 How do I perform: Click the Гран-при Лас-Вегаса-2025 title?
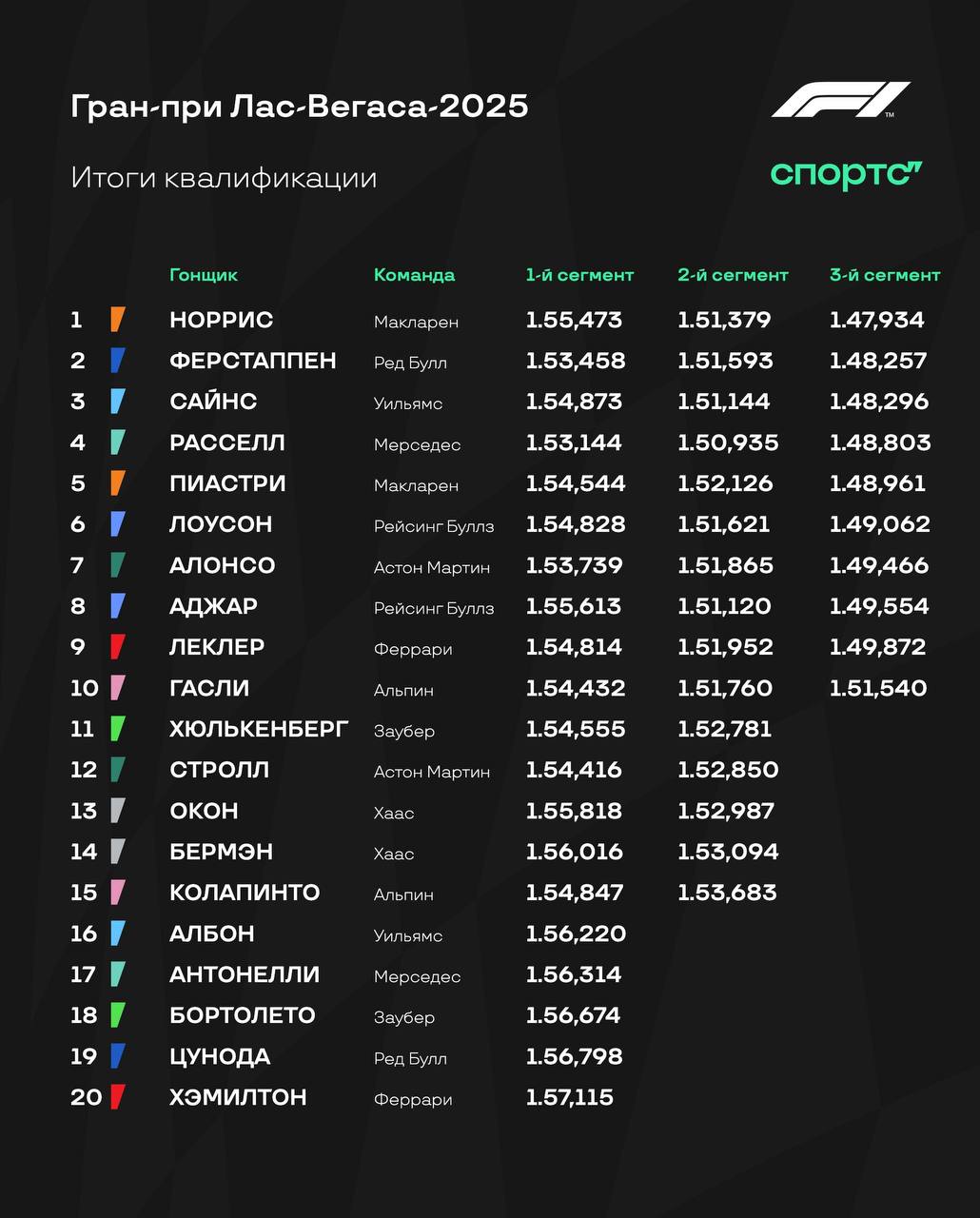300,106
